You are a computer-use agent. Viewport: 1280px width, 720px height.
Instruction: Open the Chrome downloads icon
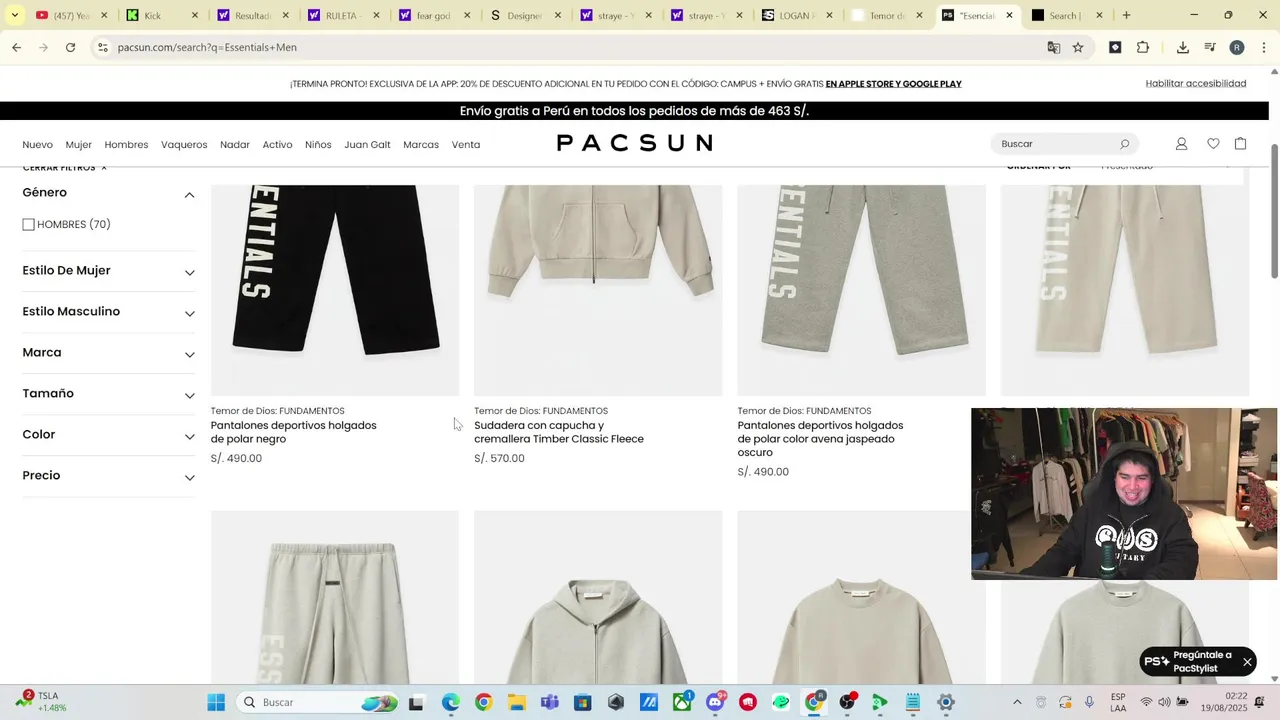[x=1183, y=47]
